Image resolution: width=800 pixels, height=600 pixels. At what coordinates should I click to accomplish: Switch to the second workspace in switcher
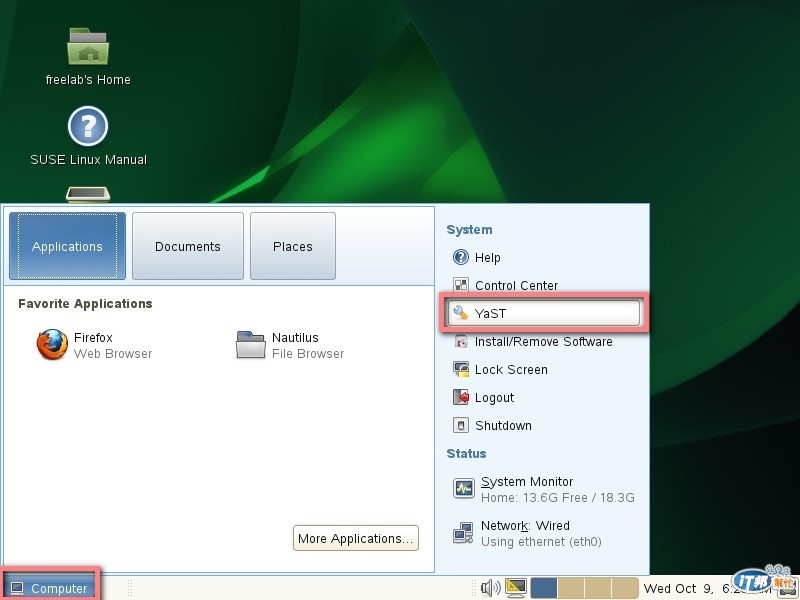(571, 588)
